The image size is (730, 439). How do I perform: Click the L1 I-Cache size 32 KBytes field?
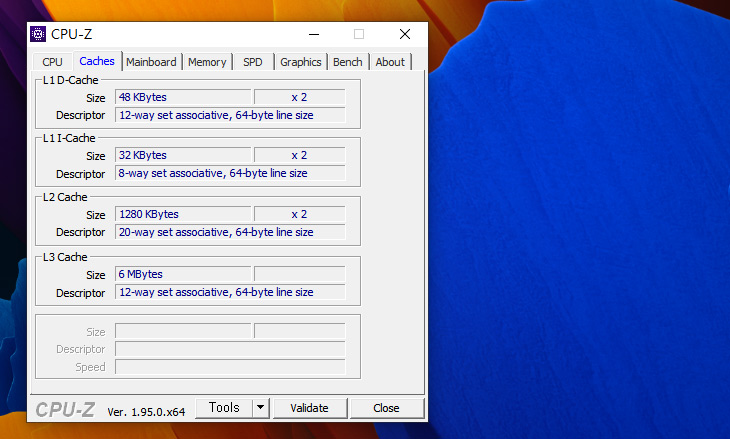183,155
